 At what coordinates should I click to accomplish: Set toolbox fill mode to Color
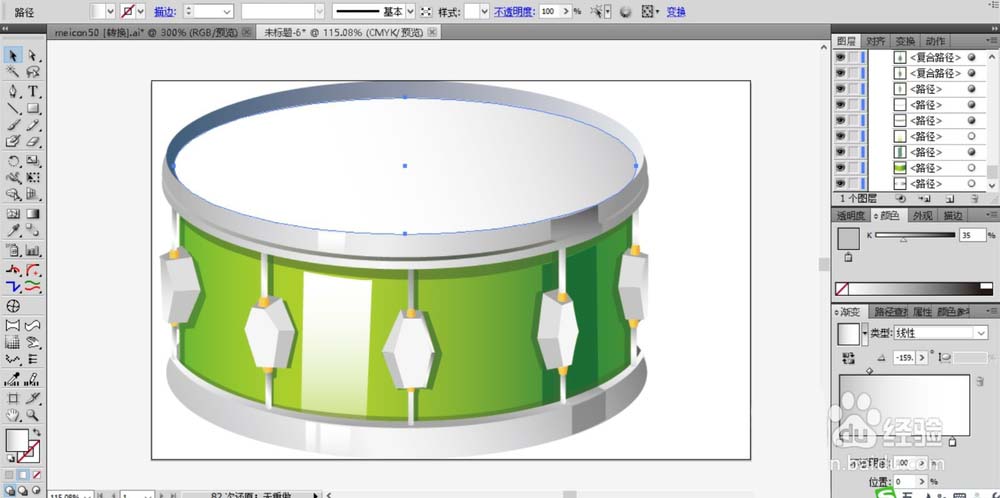(9, 475)
